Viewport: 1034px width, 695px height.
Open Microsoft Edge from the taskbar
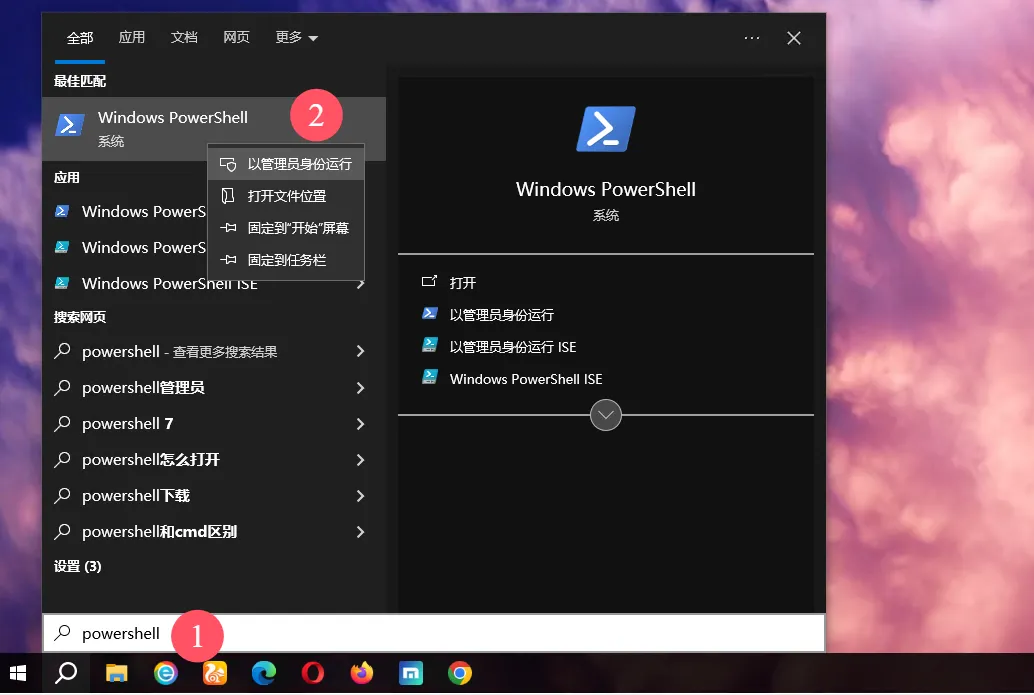[x=264, y=673]
